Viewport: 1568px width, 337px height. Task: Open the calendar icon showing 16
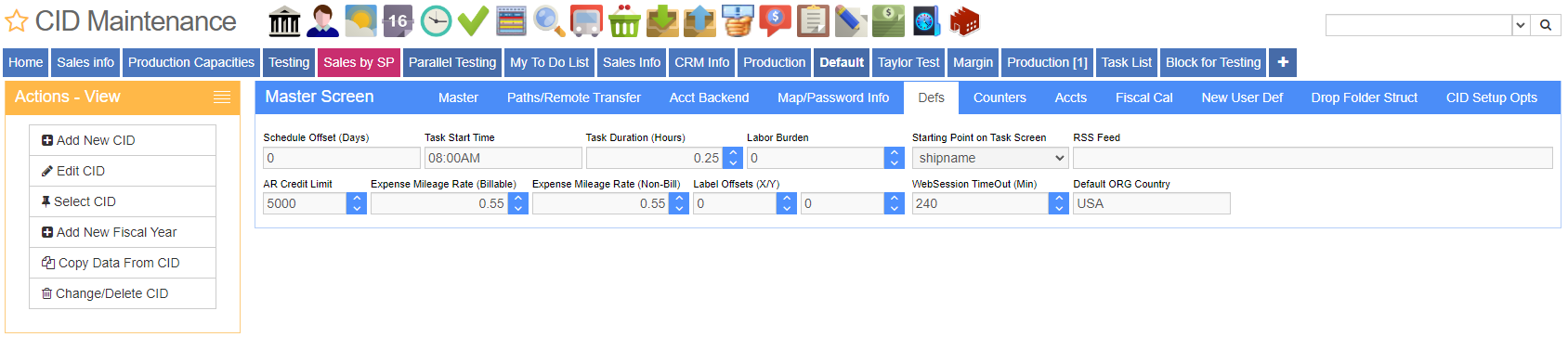coord(398,21)
